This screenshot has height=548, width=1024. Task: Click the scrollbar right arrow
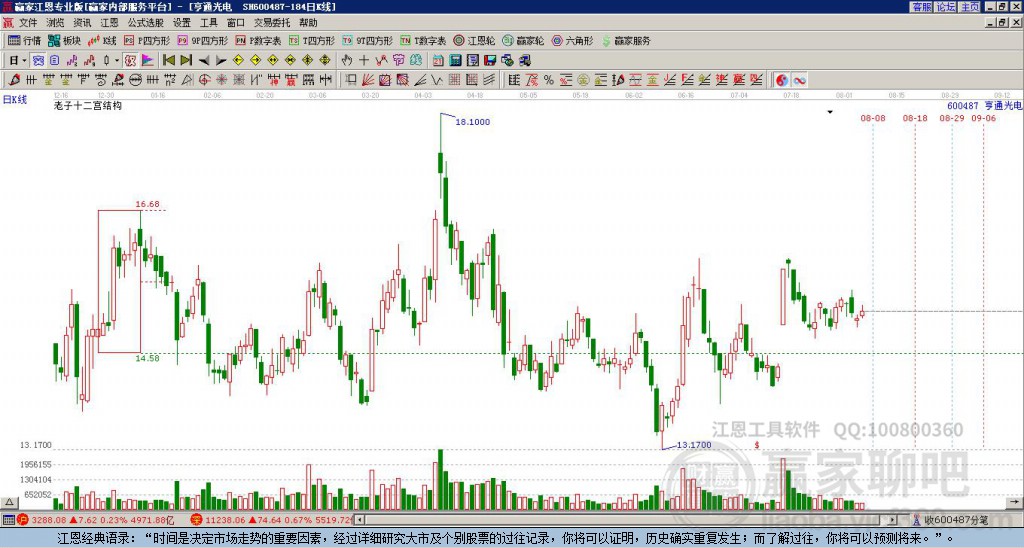tap(893, 520)
